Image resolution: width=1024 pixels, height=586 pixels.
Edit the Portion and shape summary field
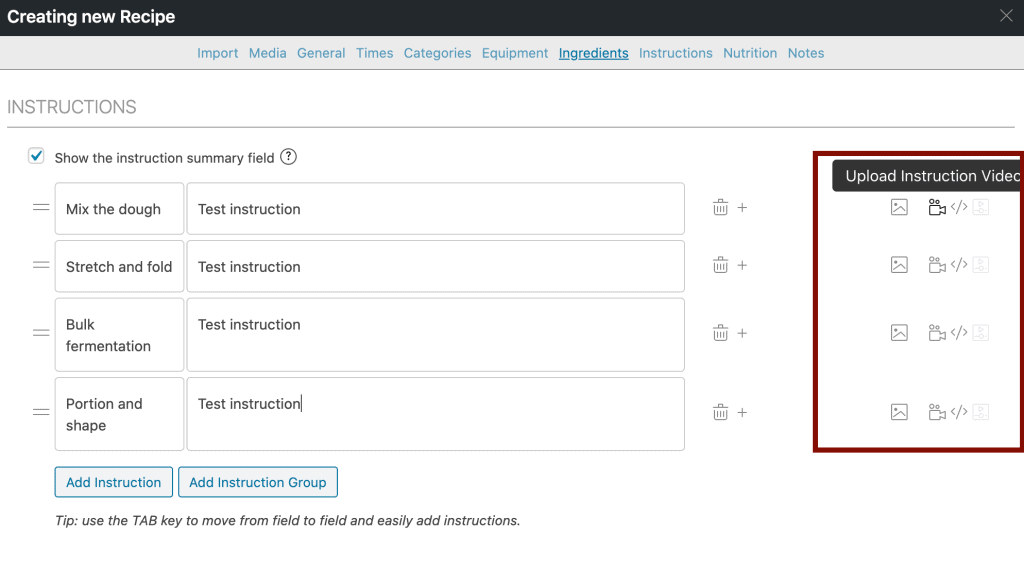(120, 414)
